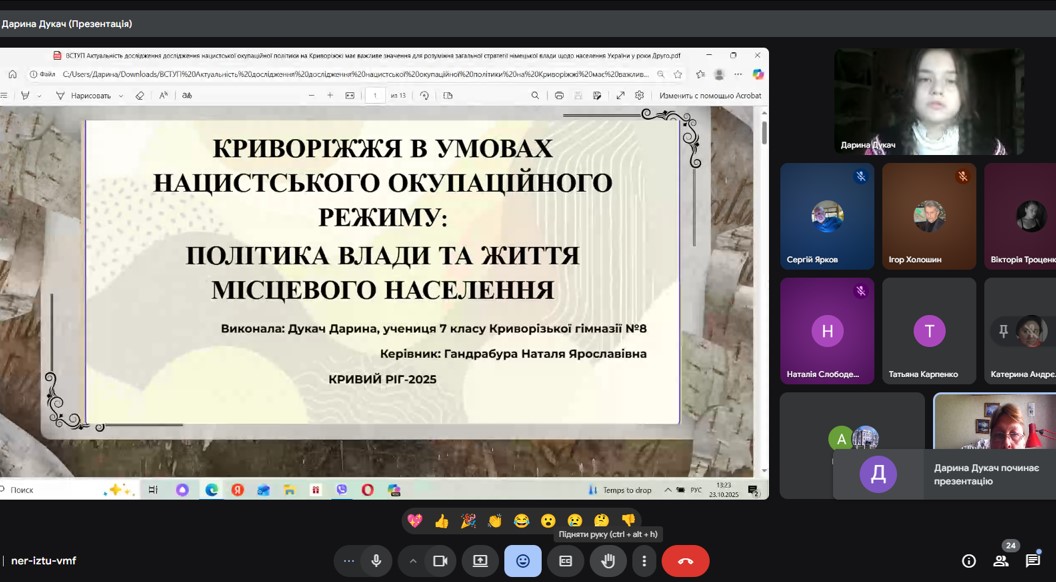Select Сергій Ярков participant tile
This screenshot has height=582, width=1056.
pos(827,216)
